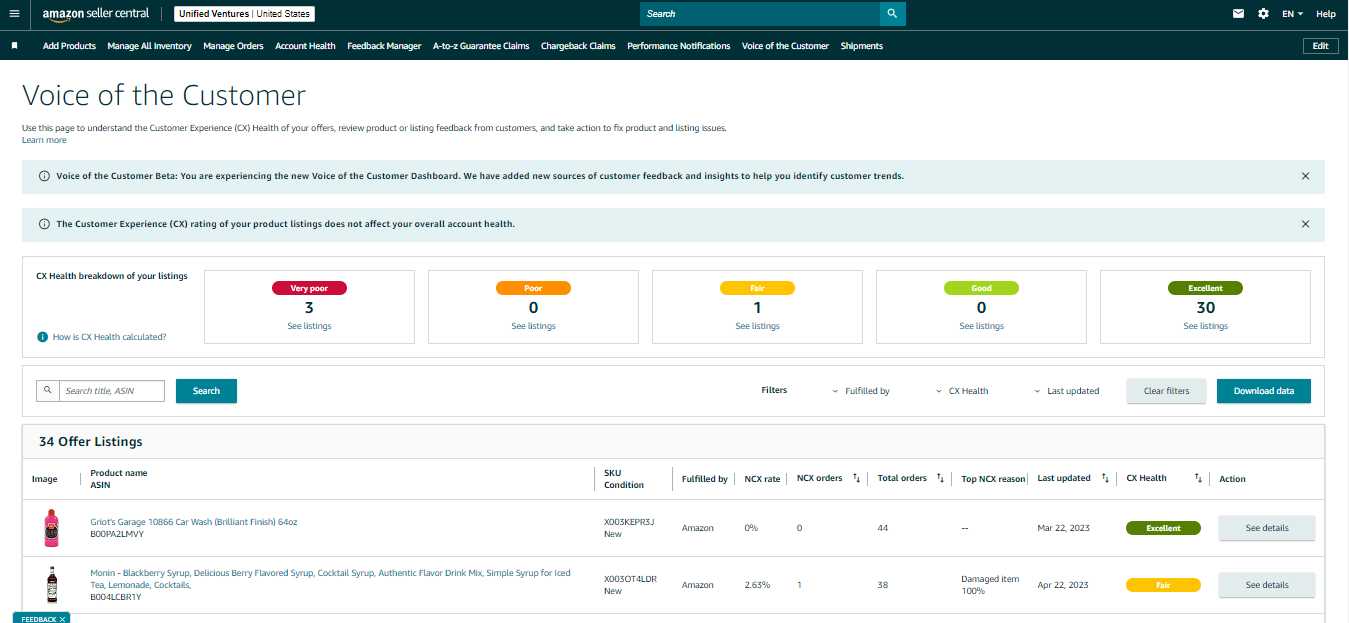1349x623 pixels.
Task: Open Feedback Manager
Action: [384, 46]
